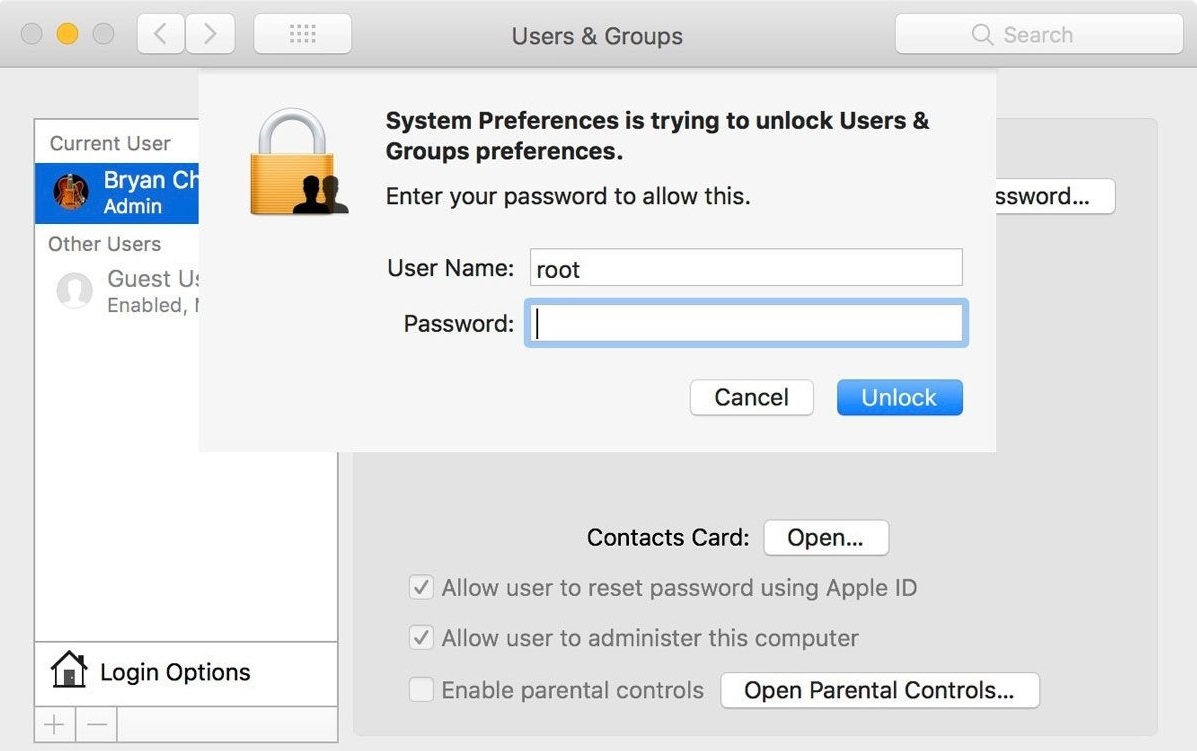Open Login Options
This screenshot has height=751, width=1197.
click(x=186, y=672)
